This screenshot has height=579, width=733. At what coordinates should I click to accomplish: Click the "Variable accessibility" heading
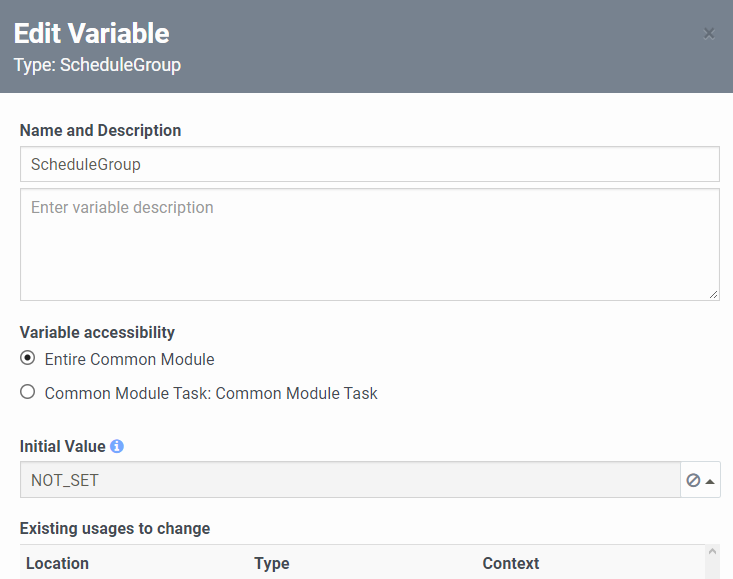coord(97,332)
